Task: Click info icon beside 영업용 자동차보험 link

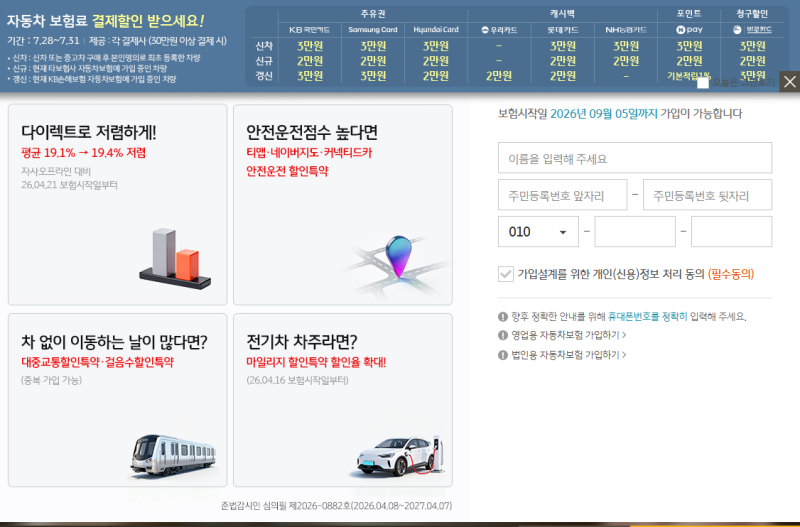Action: click(503, 335)
